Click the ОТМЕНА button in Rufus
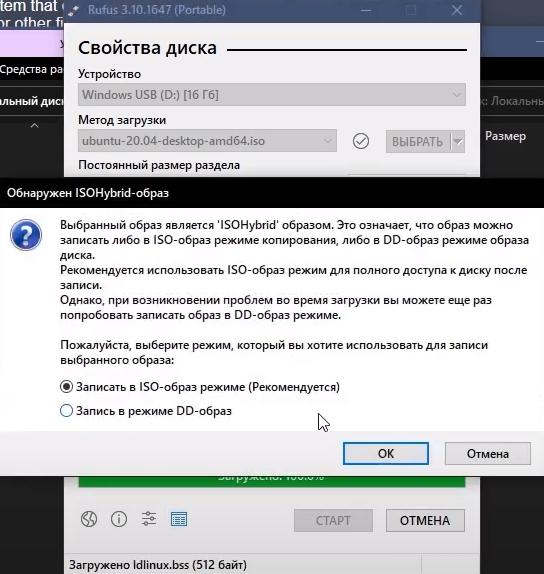544x574 pixels. (x=425, y=520)
